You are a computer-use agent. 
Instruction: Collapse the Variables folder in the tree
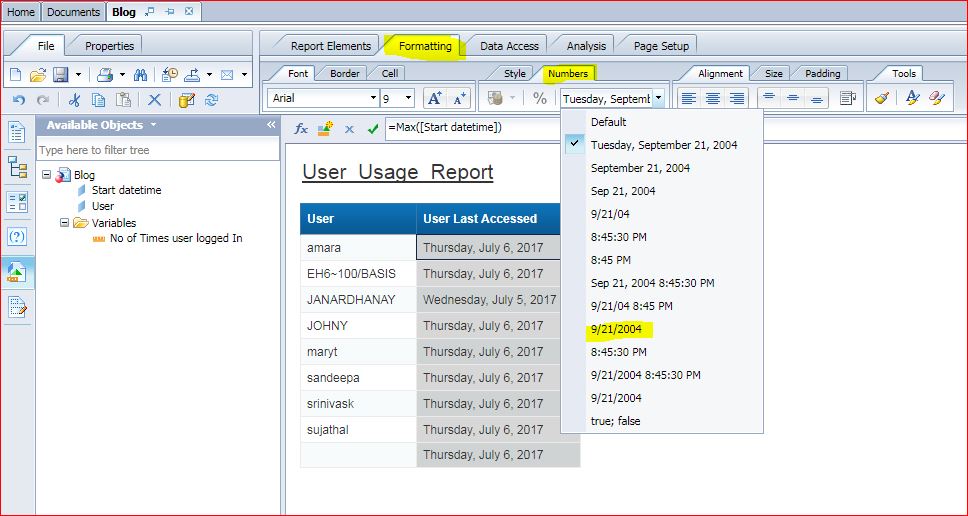tap(64, 222)
